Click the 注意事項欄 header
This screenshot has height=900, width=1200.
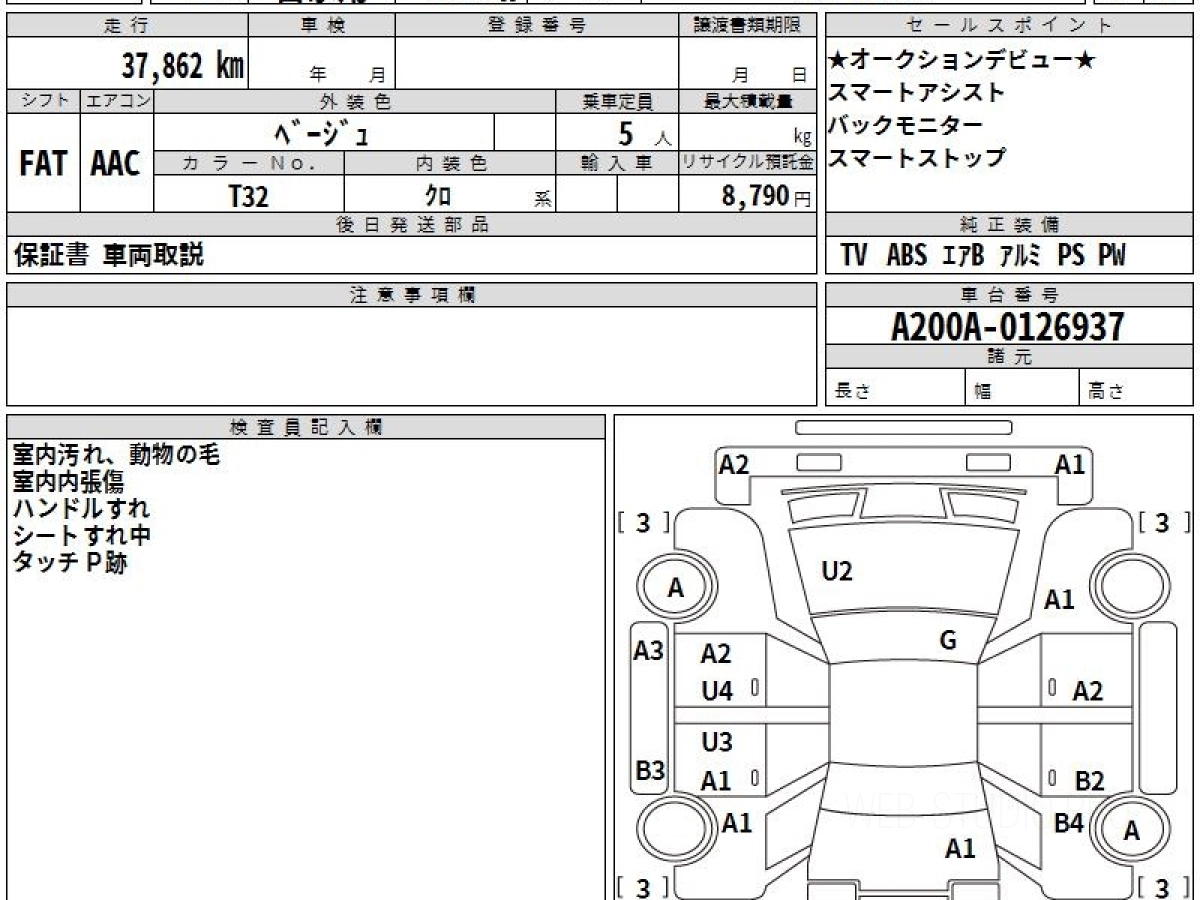click(x=411, y=295)
